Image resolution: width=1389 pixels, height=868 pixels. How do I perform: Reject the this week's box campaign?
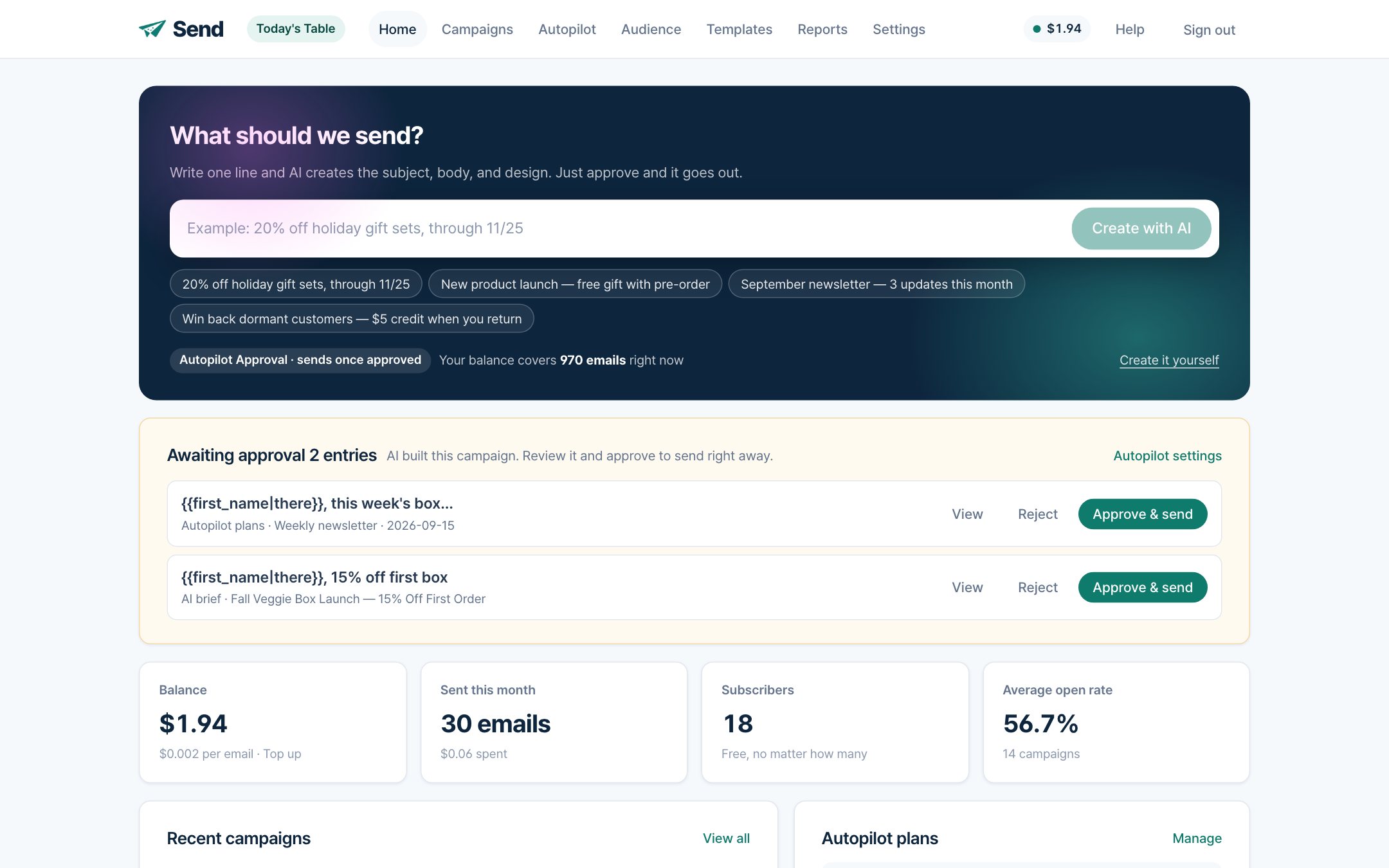click(1037, 514)
